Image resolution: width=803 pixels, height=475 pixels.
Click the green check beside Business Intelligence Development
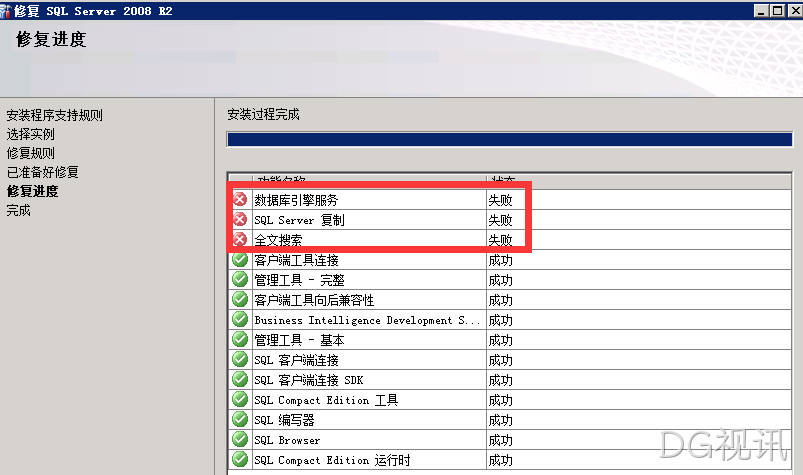point(240,319)
